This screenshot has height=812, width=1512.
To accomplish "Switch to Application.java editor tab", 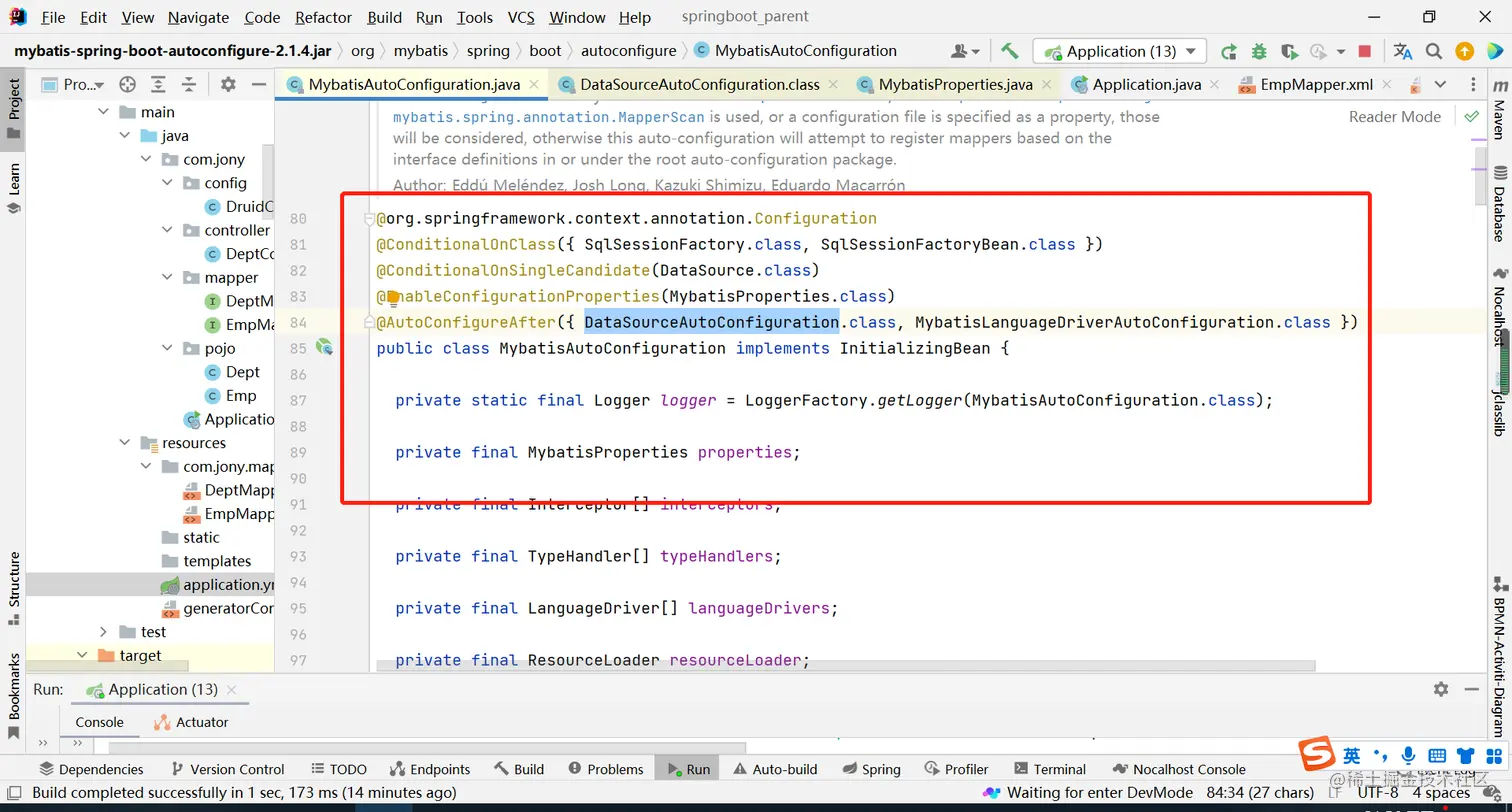I will coord(1146,85).
